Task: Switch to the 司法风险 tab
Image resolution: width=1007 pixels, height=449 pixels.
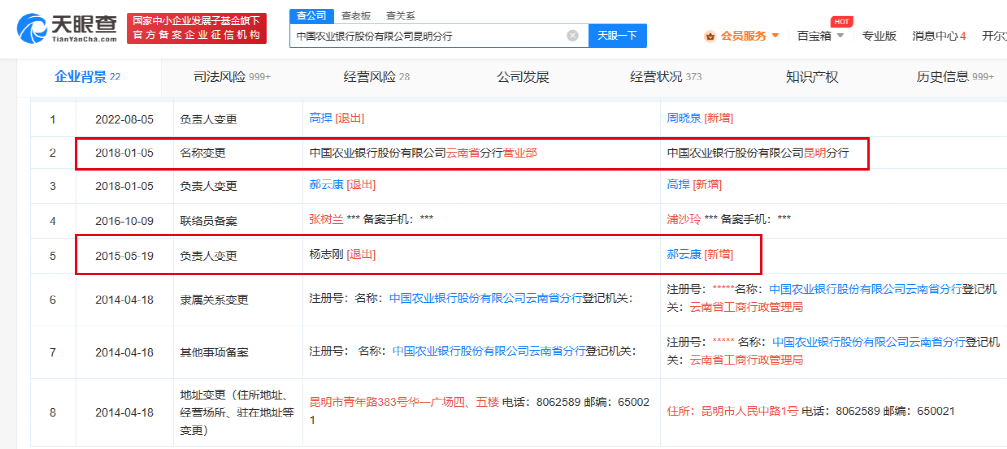Action: (232, 78)
